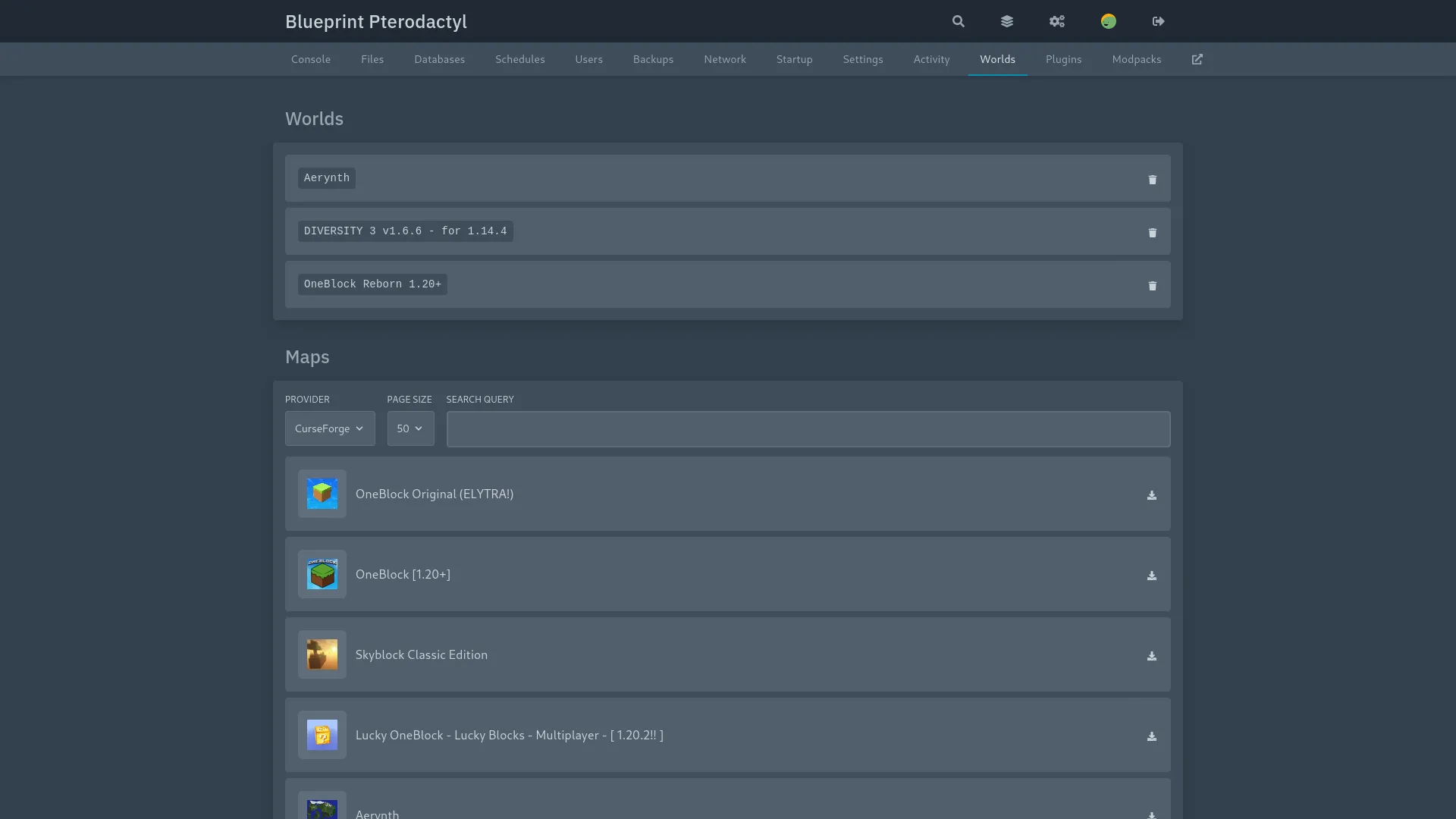The height and width of the screenshot is (819, 1456).
Task: Download OneBlock Original (ELYTRA!) map
Action: click(x=1151, y=495)
